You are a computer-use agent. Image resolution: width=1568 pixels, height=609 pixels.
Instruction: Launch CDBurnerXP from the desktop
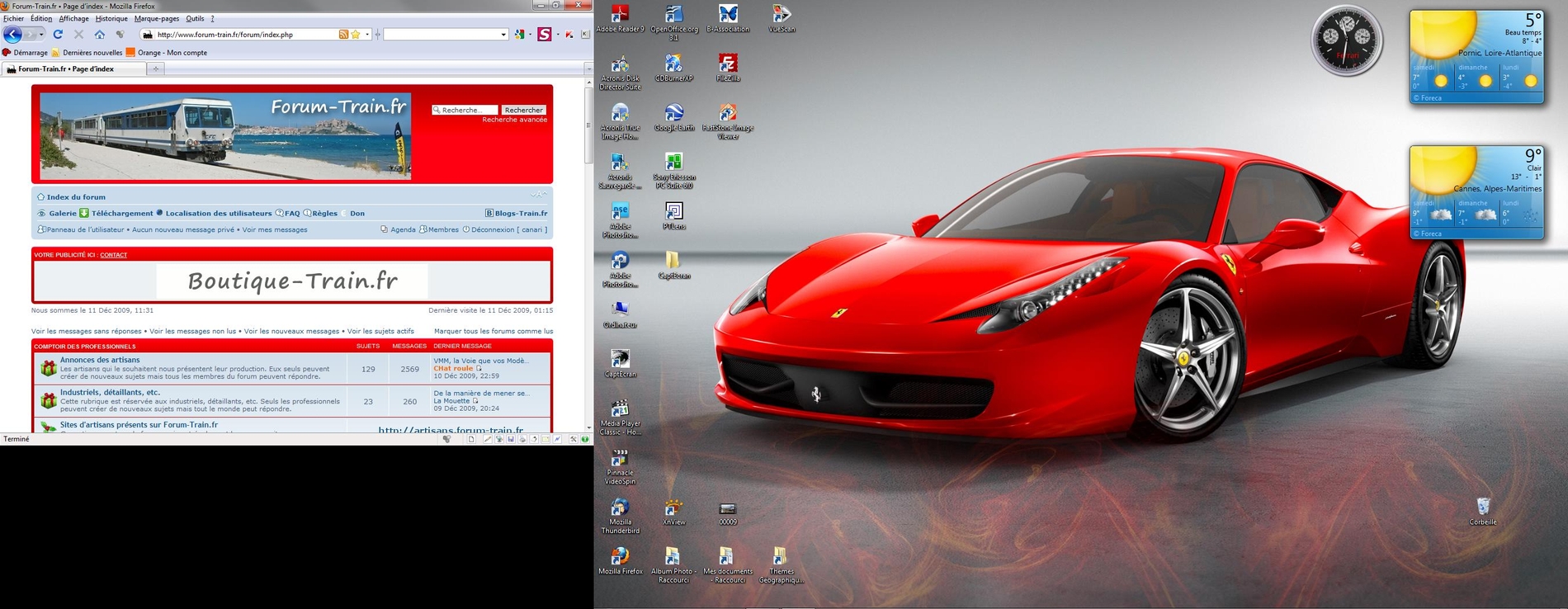[x=674, y=68]
